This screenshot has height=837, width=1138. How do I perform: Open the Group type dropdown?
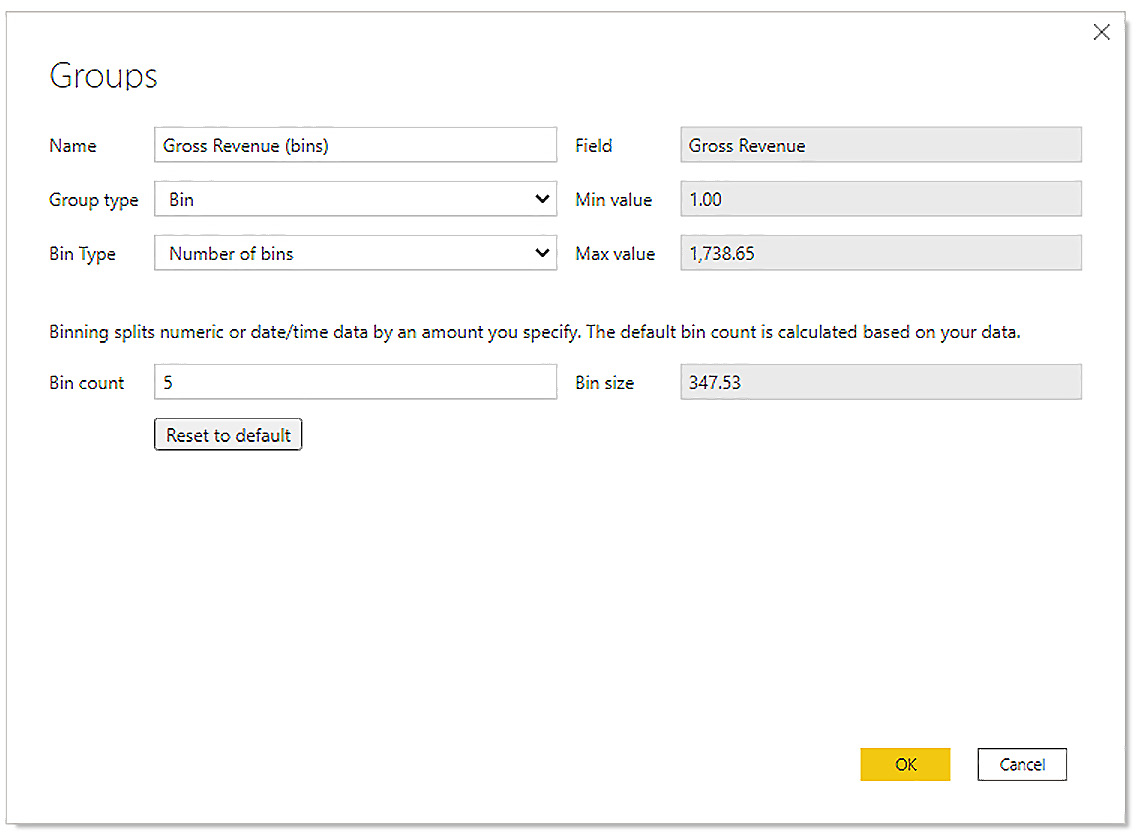coord(355,199)
